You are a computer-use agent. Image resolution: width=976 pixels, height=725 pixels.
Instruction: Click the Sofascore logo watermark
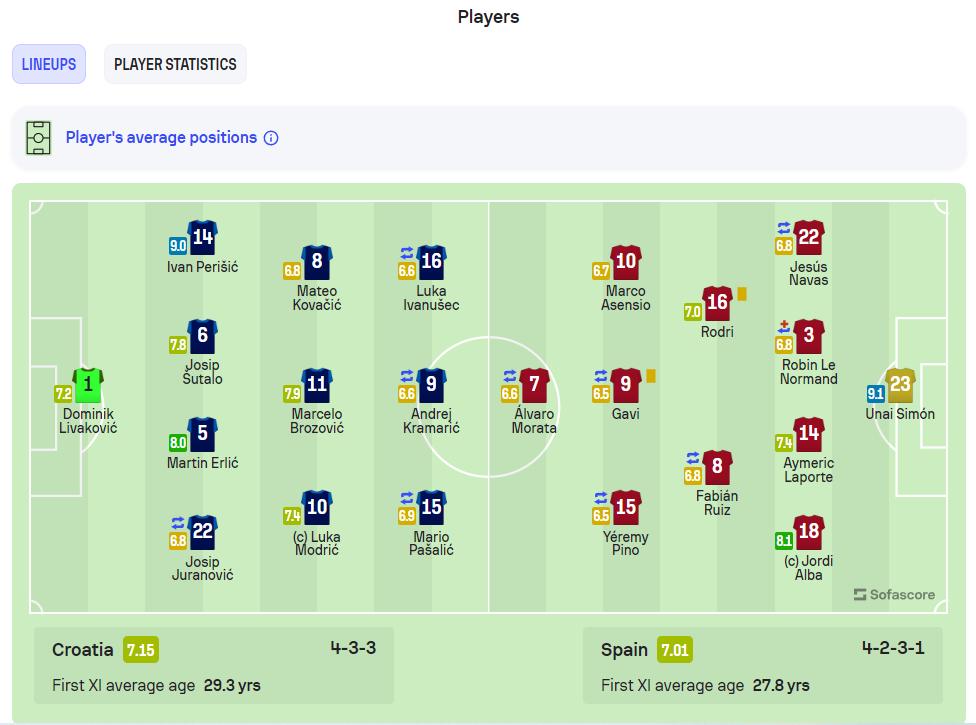click(x=894, y=594)
